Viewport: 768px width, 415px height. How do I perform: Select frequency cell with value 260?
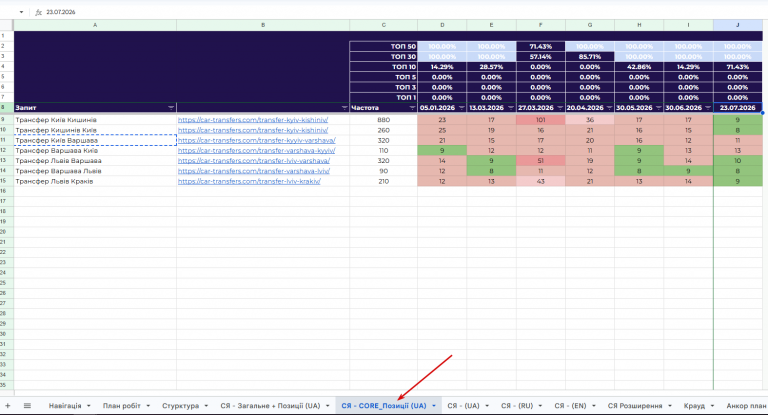point(384,130)
